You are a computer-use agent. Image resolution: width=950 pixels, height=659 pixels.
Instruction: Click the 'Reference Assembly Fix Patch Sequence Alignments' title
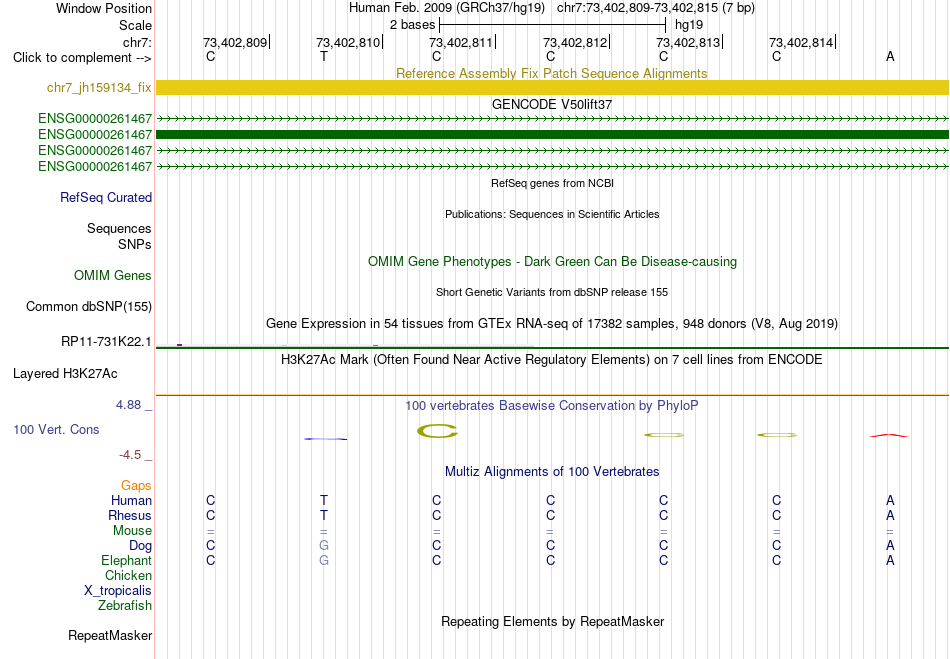tap(551, 73)
